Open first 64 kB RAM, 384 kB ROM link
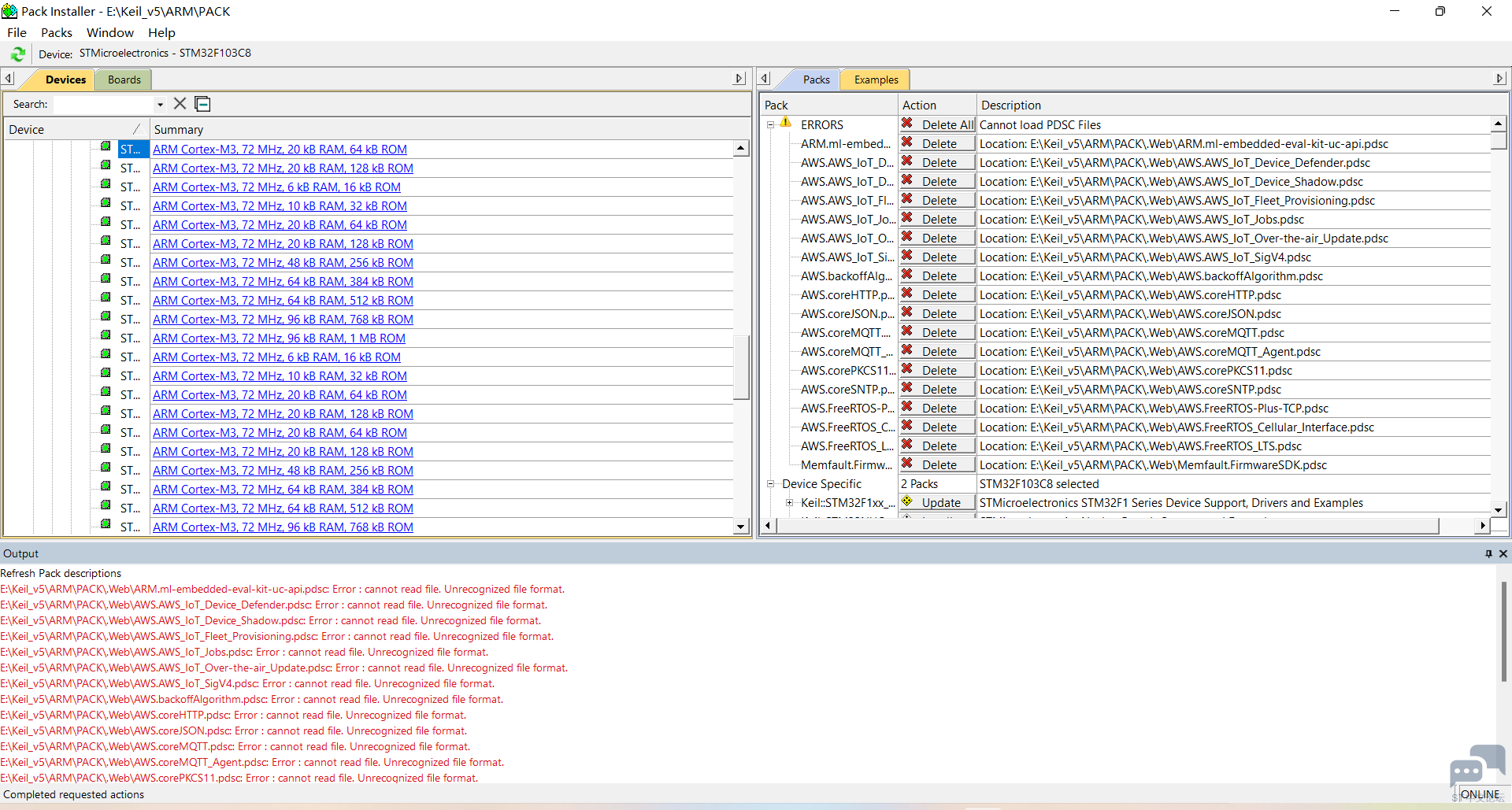This screenshot has height=810, width=1512. (x=283, y=282)
